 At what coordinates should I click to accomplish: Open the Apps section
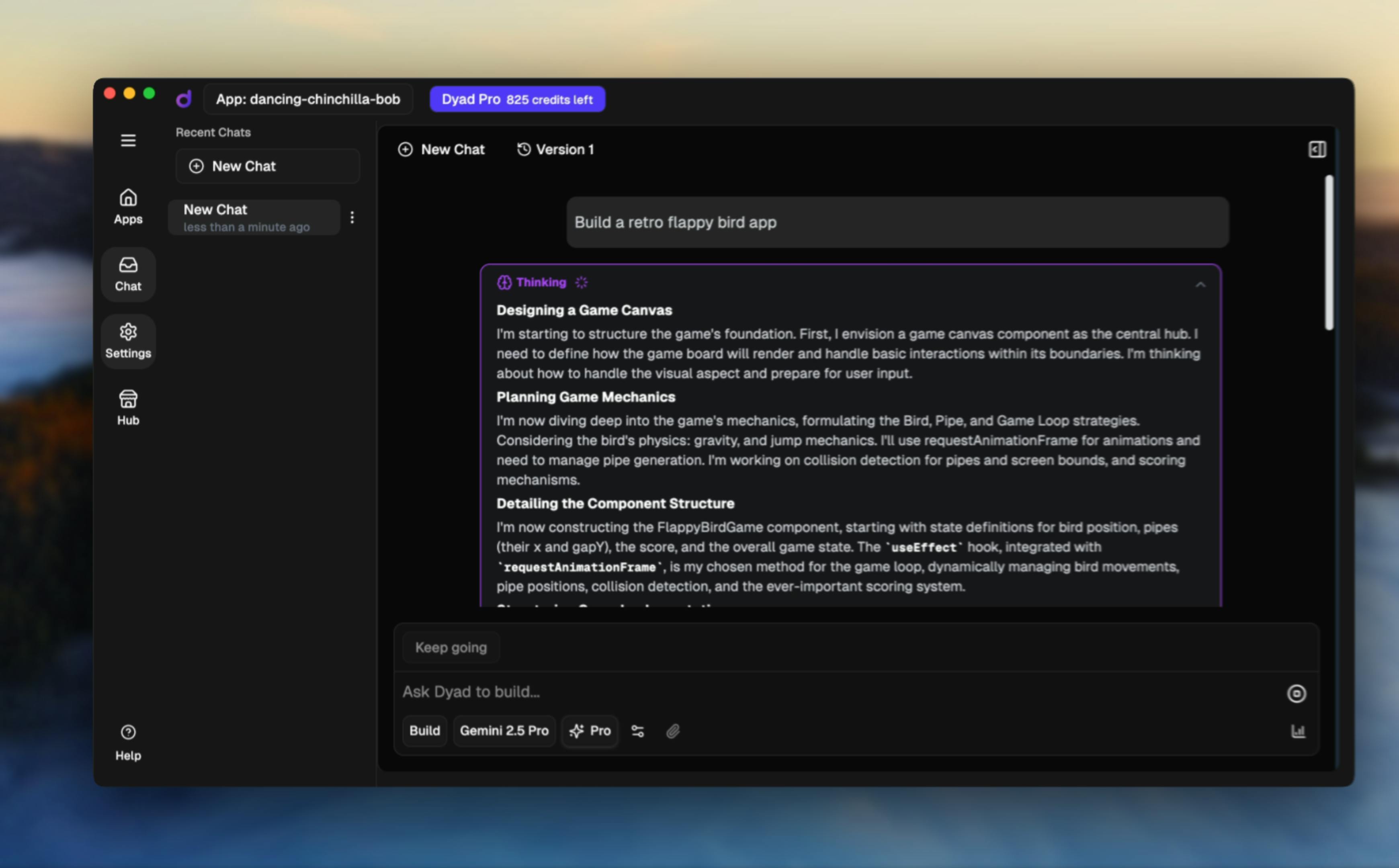[x=128, y=207]
